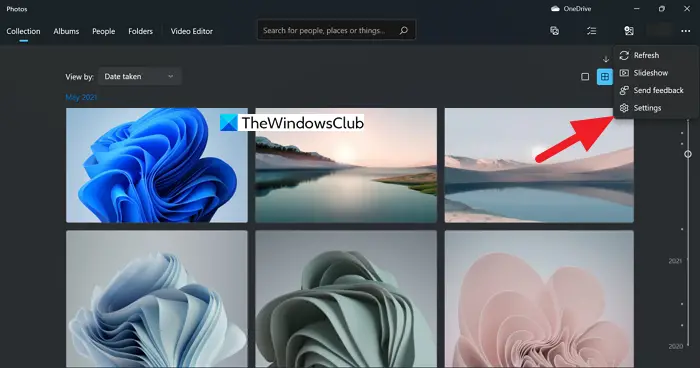Open the Import photos icon
This screenshot has height=368, width=700.
tap(629, 30)
